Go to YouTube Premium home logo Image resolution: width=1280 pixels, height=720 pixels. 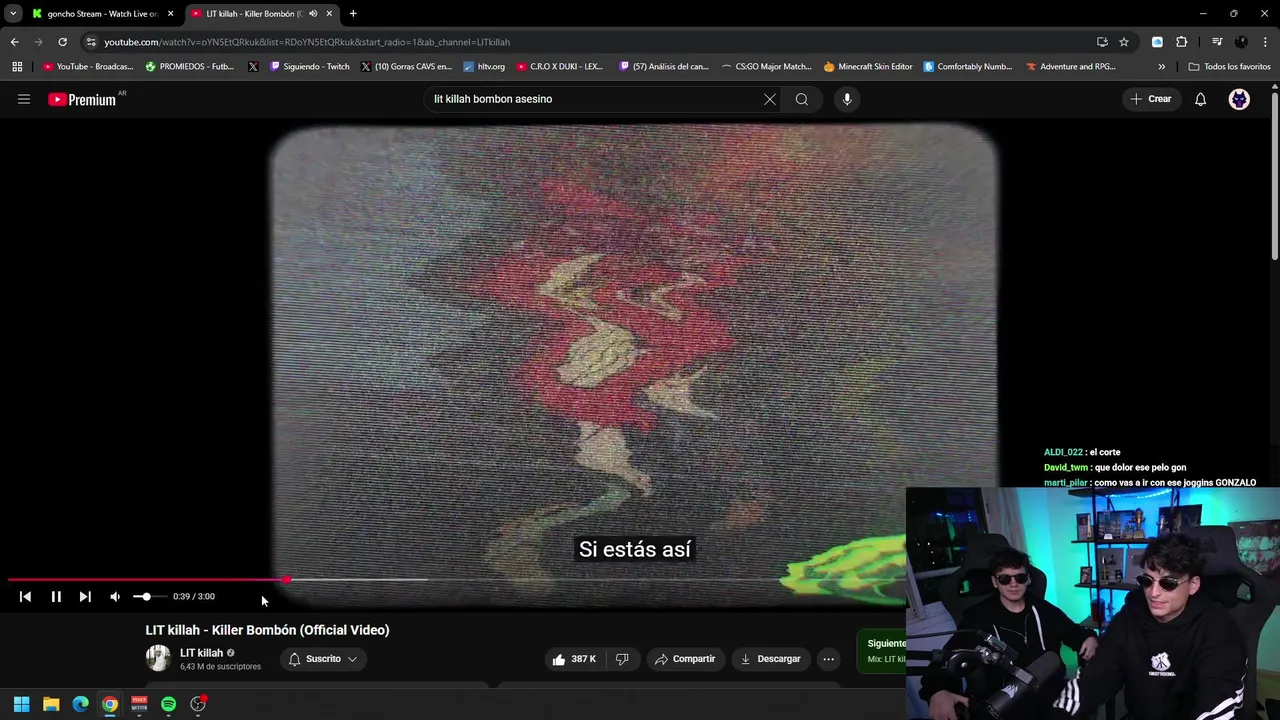tap(82, 99)
